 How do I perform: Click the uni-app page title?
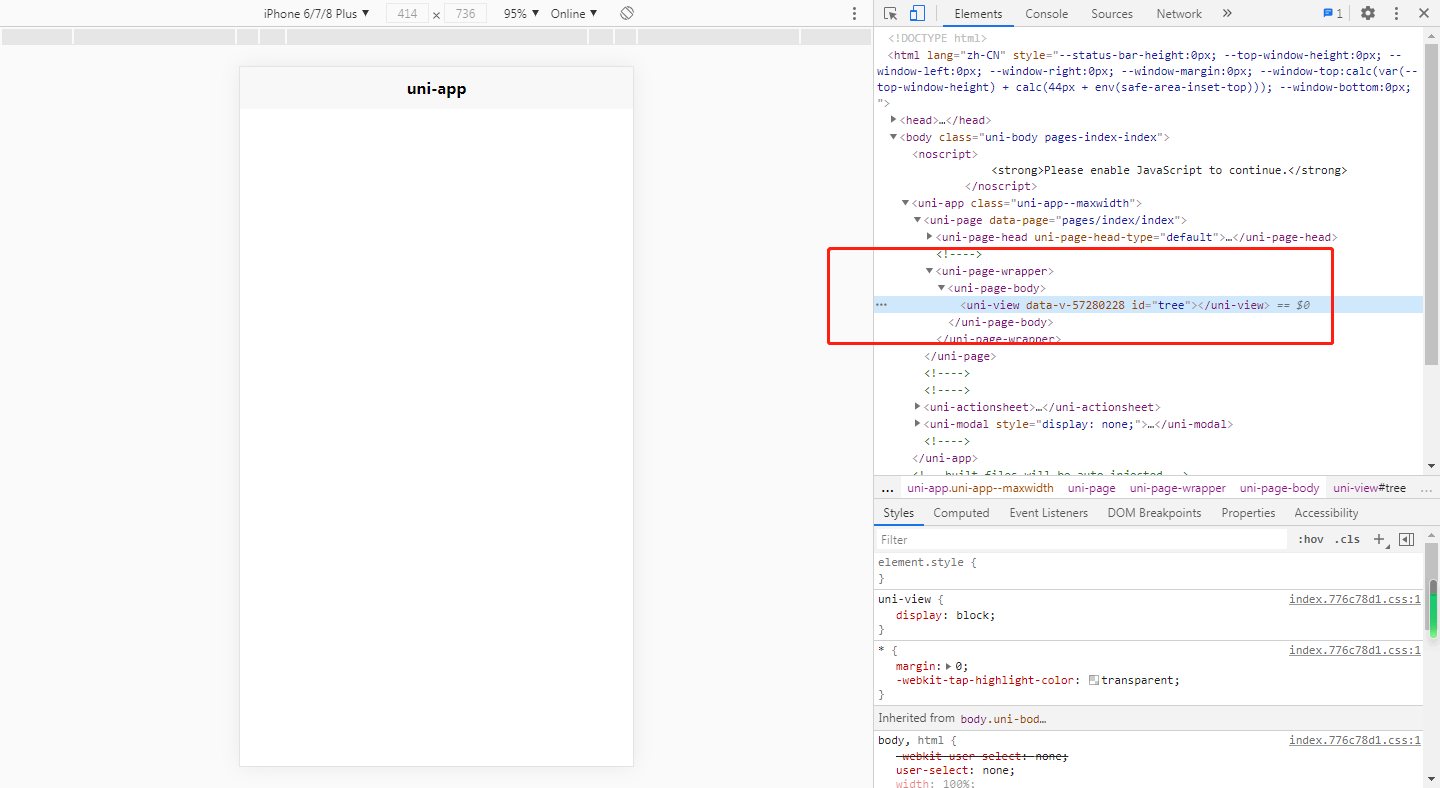(x=436, y=88)
